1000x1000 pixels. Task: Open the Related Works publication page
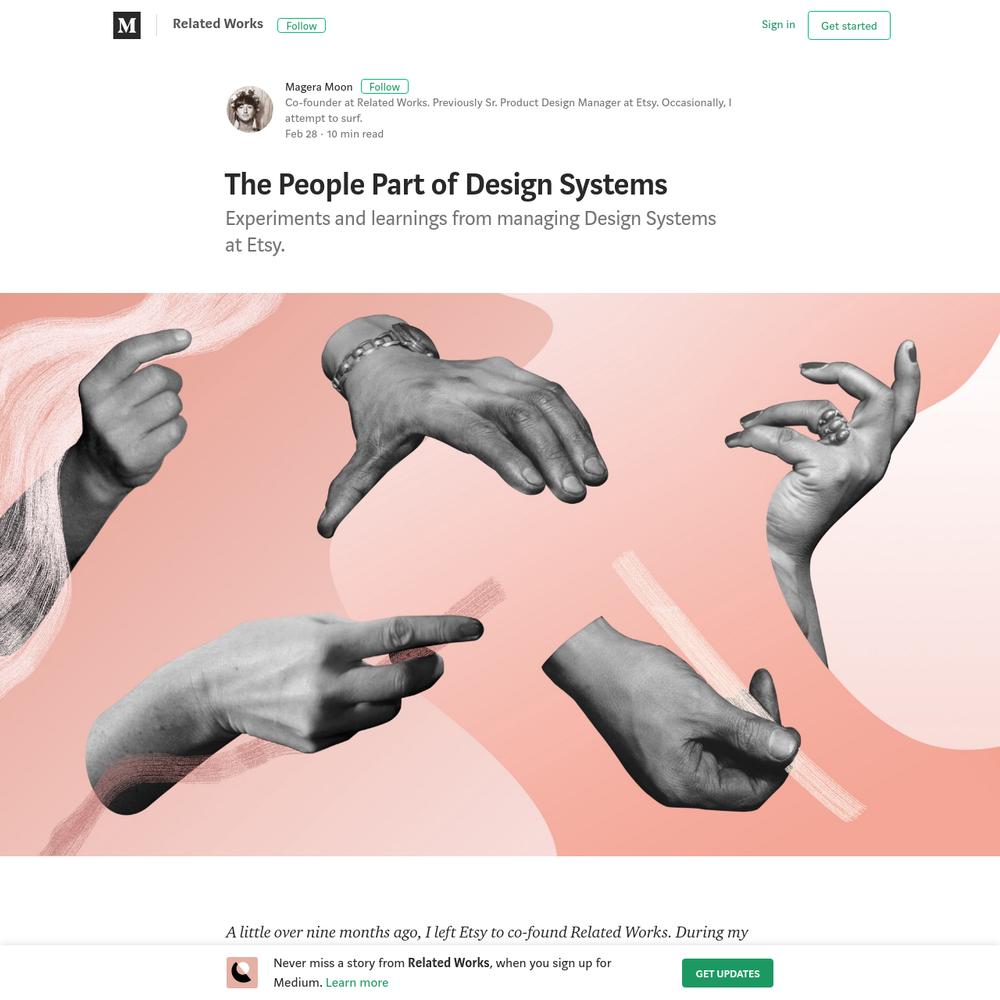pos(217,24)
